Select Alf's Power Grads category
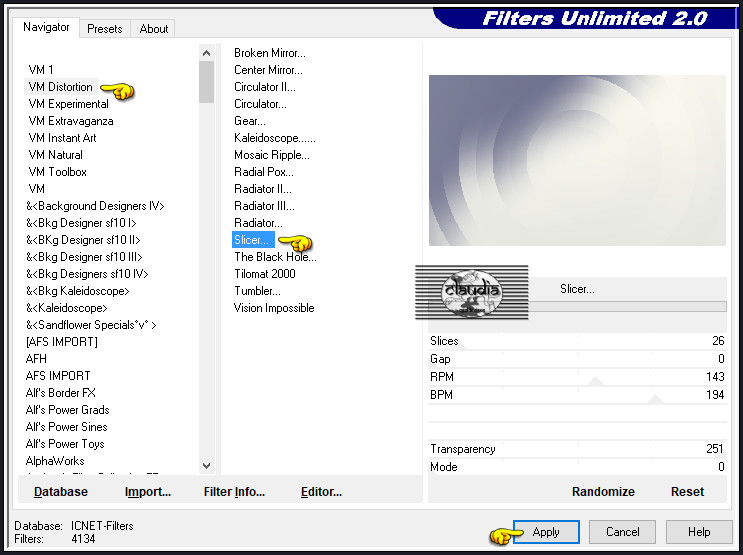This screenshot has width=743, height=555. (x=67, y=410)
